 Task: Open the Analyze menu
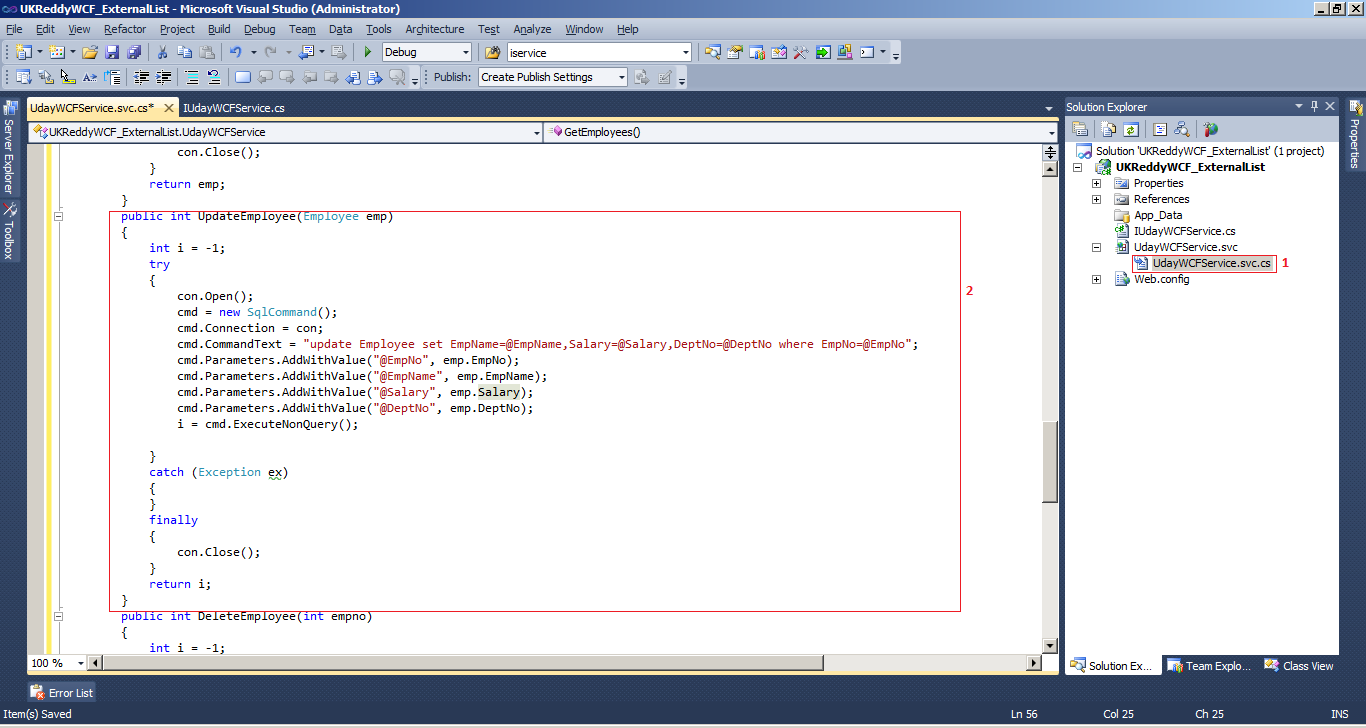[x=532, y=29]
